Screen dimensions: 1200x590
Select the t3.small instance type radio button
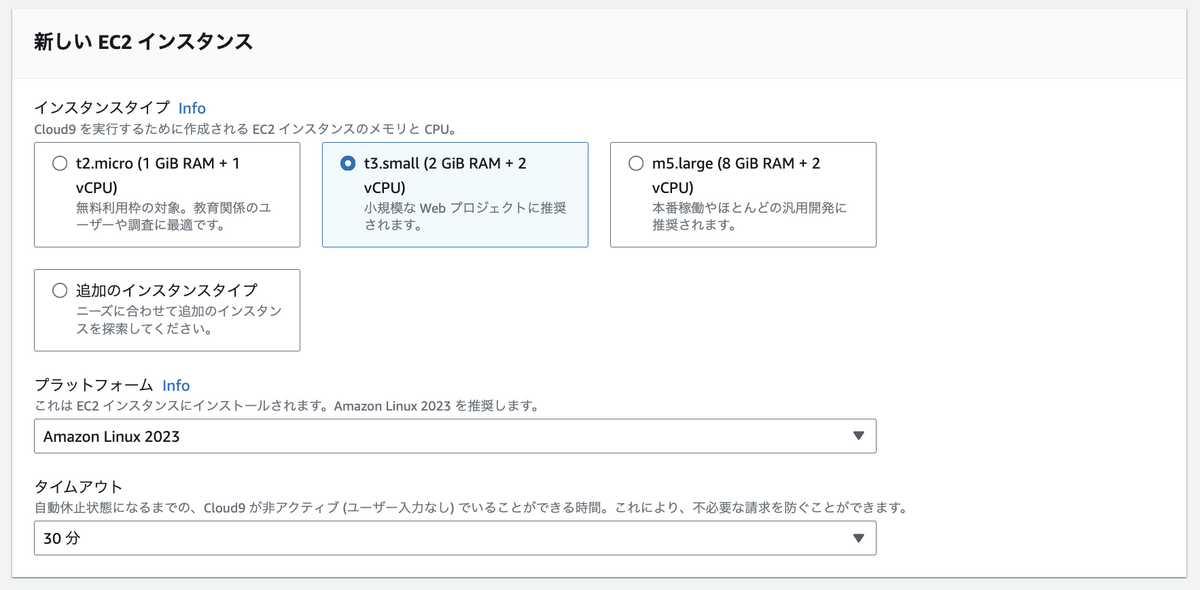[348, 163]
